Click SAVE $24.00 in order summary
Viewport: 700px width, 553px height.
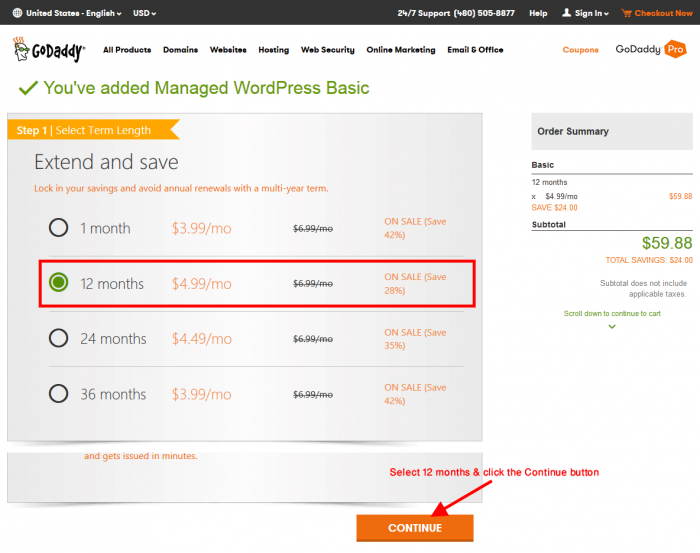[x=554, y=208]
